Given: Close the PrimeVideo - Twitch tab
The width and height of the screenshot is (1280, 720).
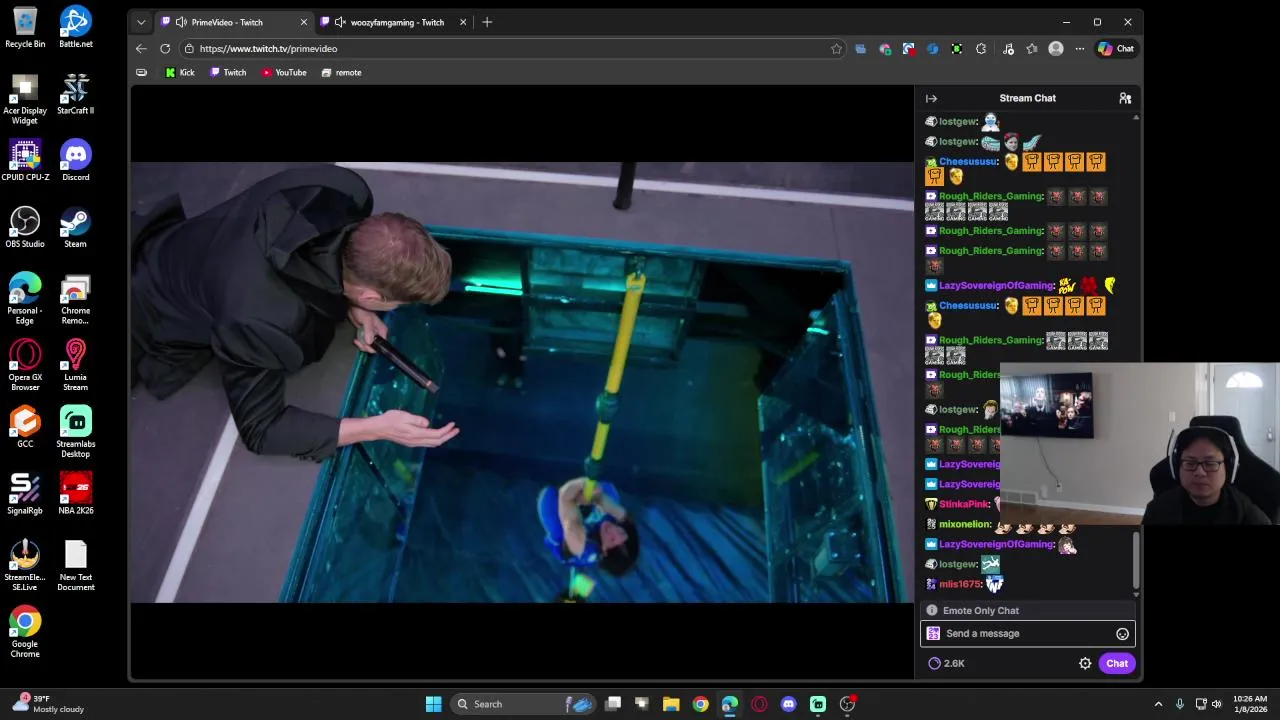Looking at the screenshot, I should 304,22.
